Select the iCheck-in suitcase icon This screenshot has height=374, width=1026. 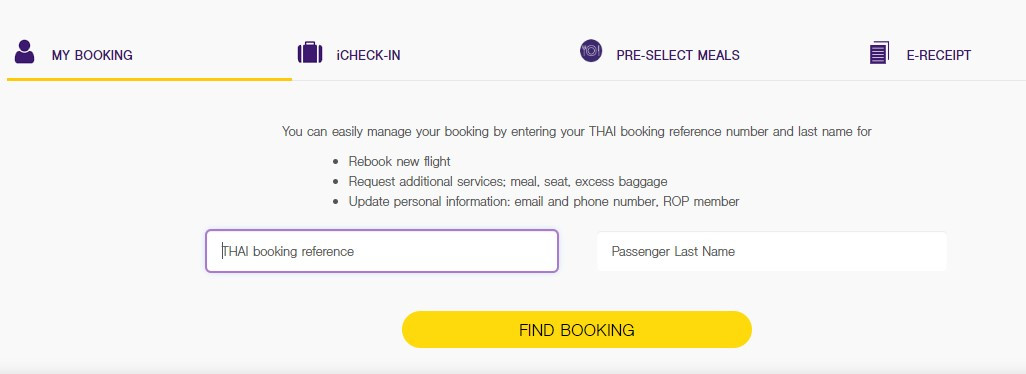click(310, 52)
